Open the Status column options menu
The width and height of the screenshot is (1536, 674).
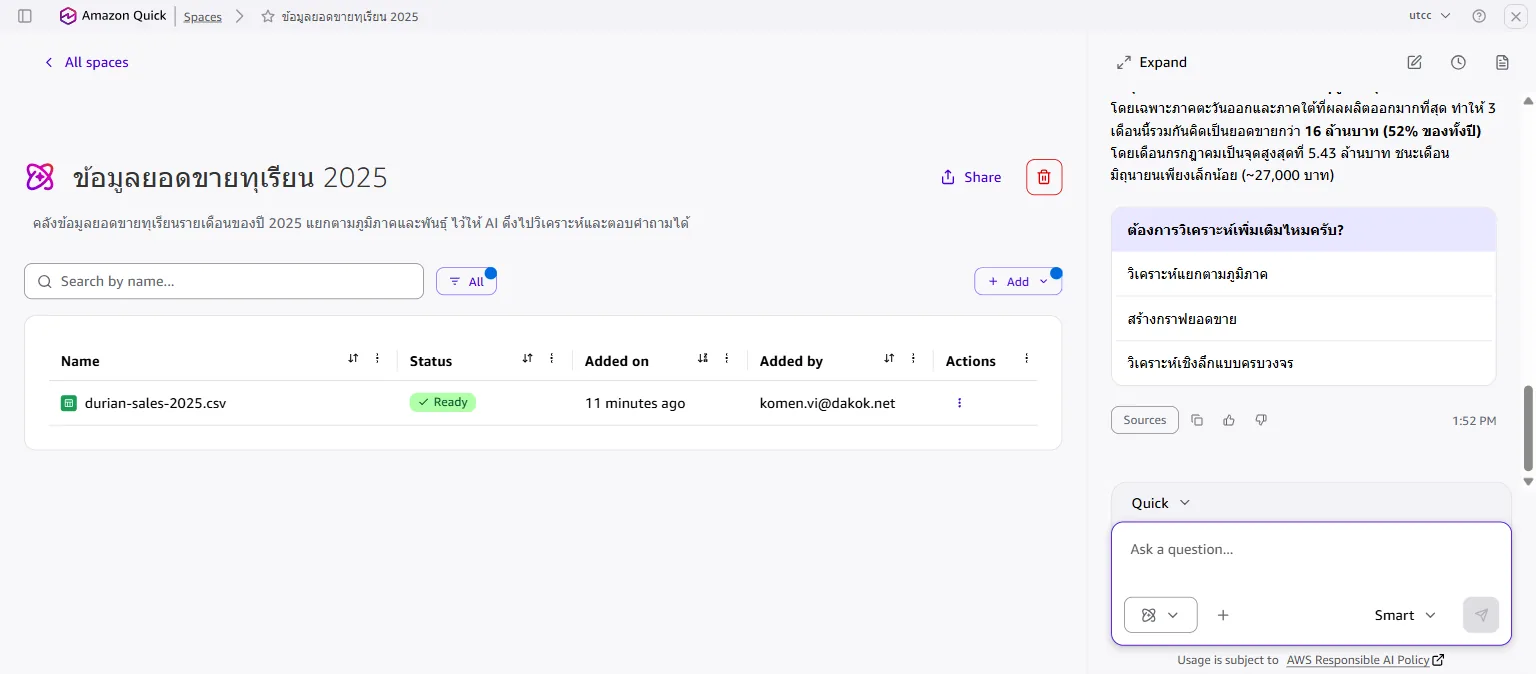click(x=552, y=359)
